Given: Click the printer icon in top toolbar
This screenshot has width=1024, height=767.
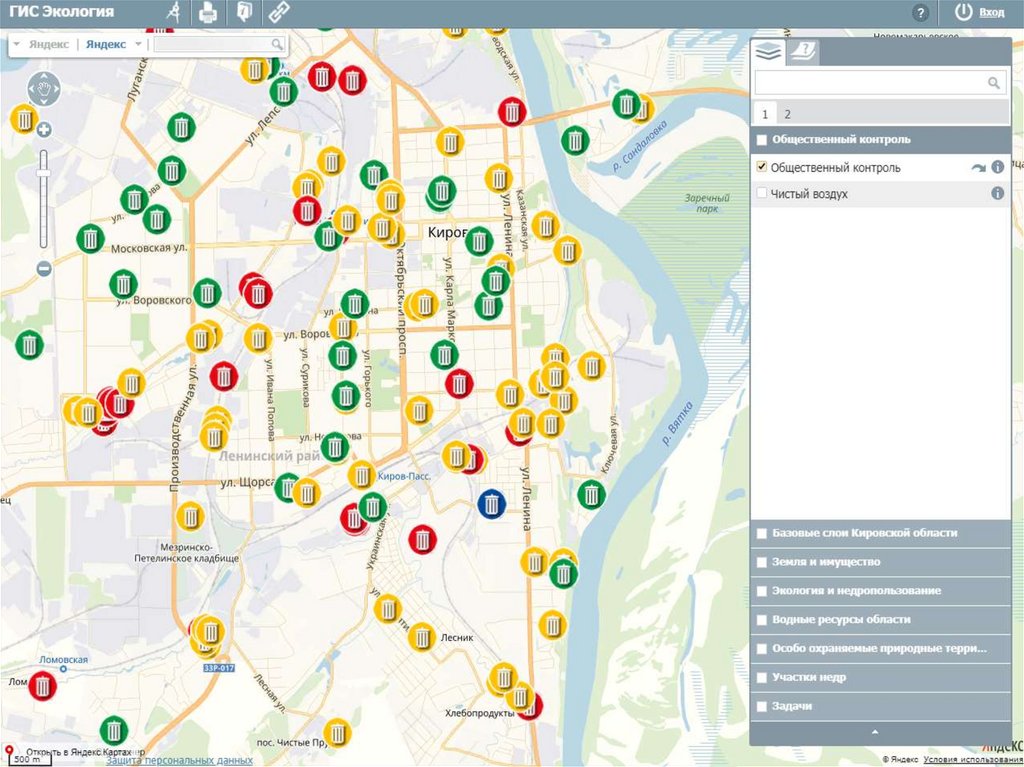Looking at the screenshot, I should [208, 13].
